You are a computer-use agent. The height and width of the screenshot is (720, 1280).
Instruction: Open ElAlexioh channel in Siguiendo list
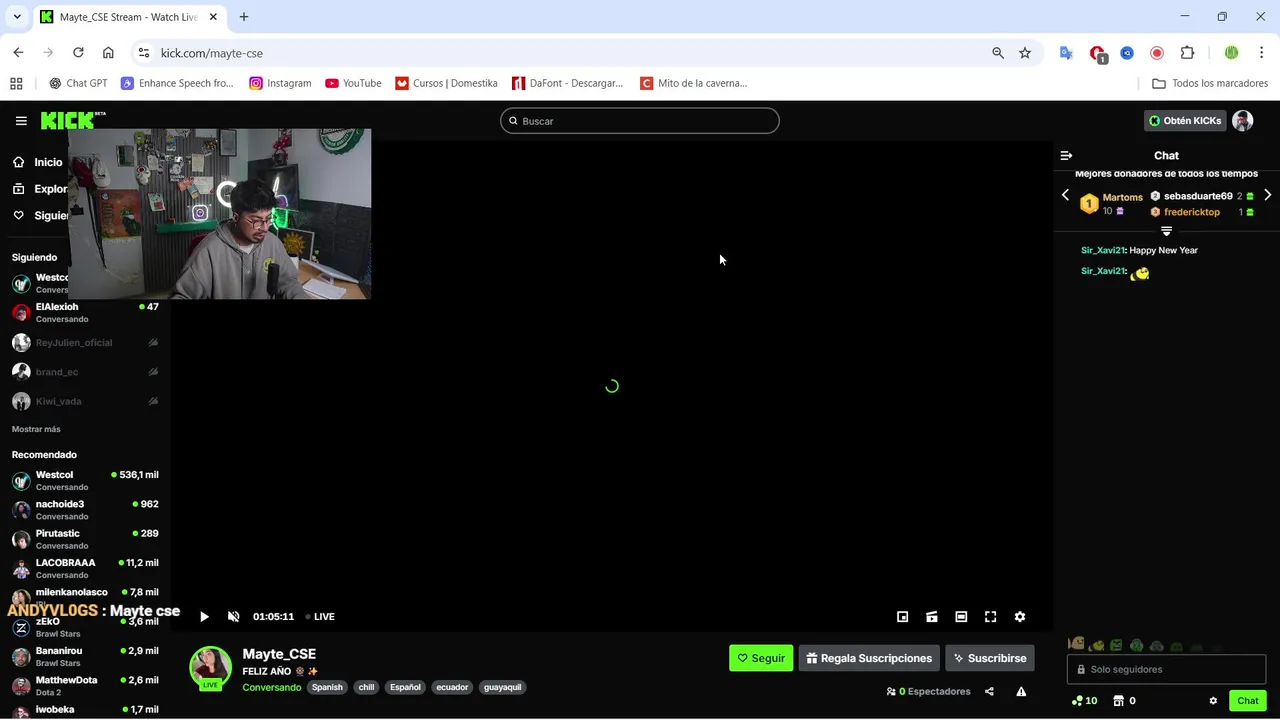(x=85, y=313)
